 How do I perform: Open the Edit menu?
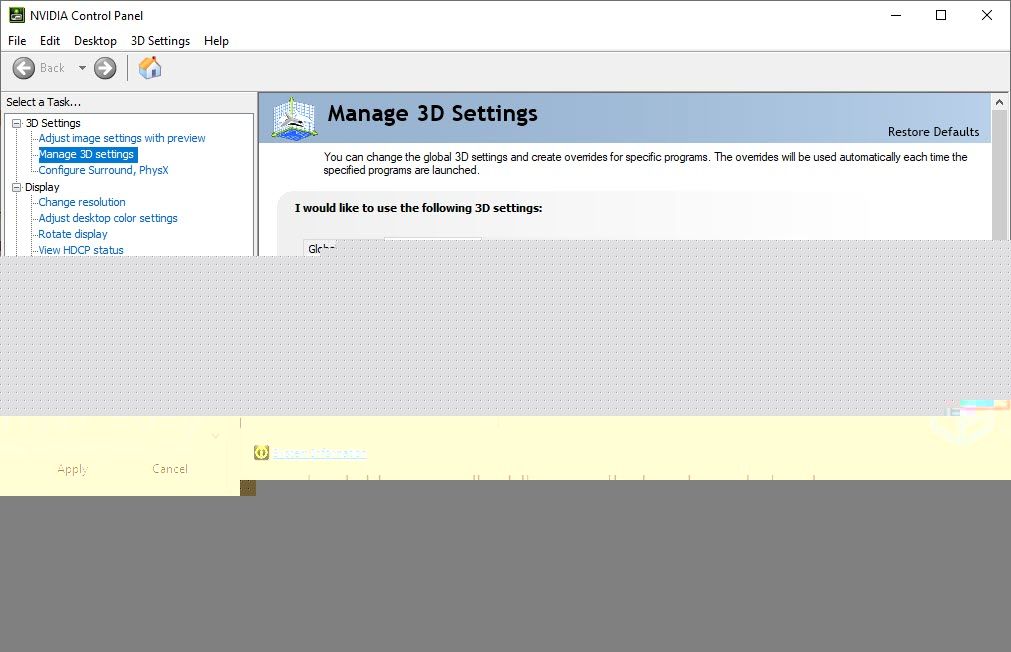[50, 41]
